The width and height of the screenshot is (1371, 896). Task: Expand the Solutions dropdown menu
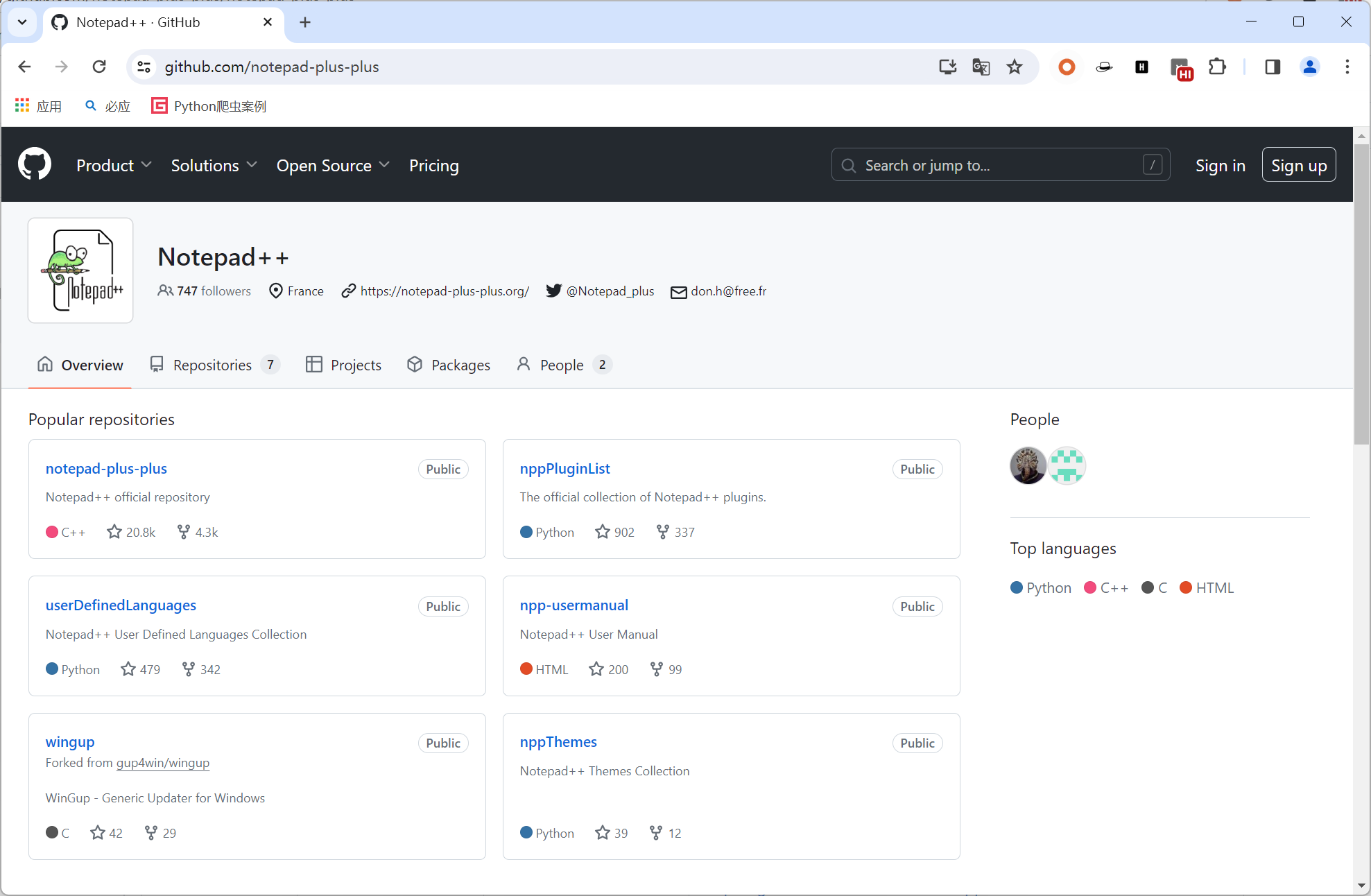point(214,166)
